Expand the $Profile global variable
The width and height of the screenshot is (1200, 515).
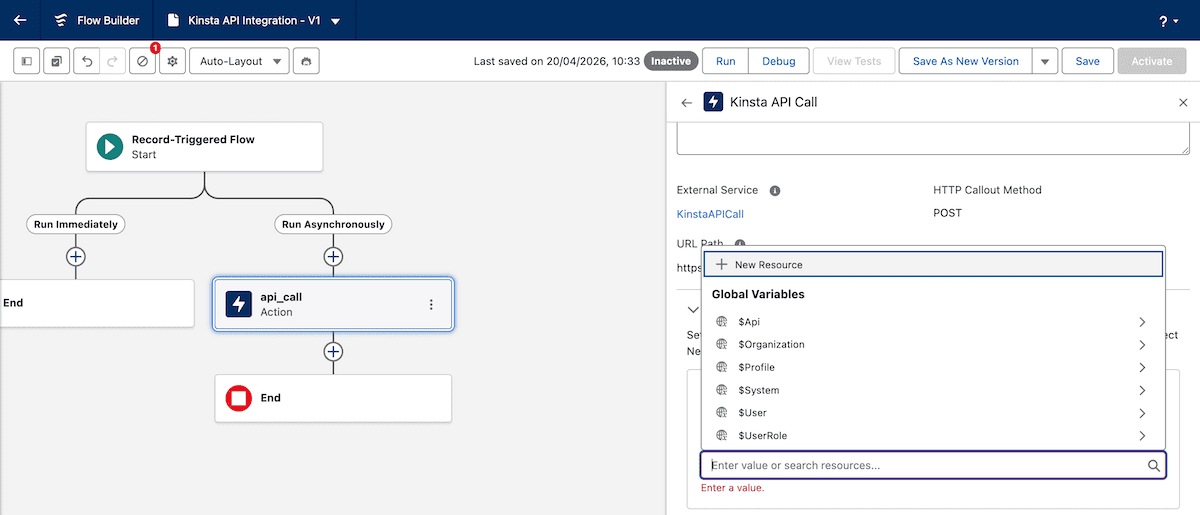click(933, 367)
